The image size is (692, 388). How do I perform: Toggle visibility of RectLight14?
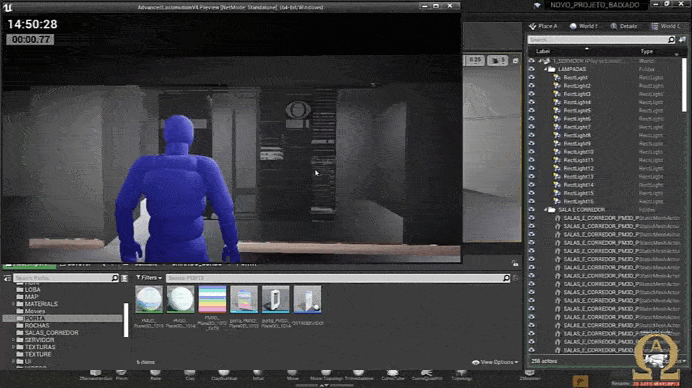531,185
